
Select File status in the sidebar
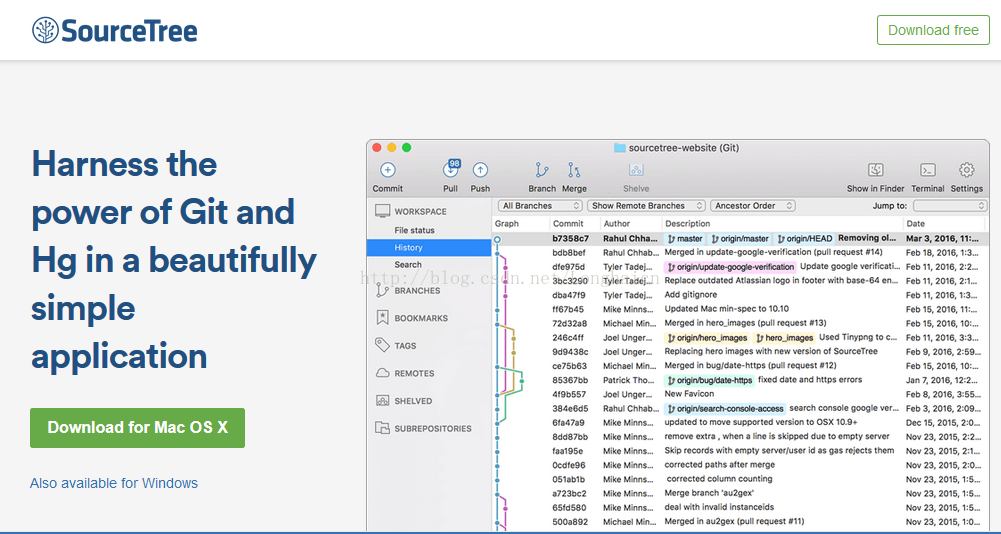[414, 230]
